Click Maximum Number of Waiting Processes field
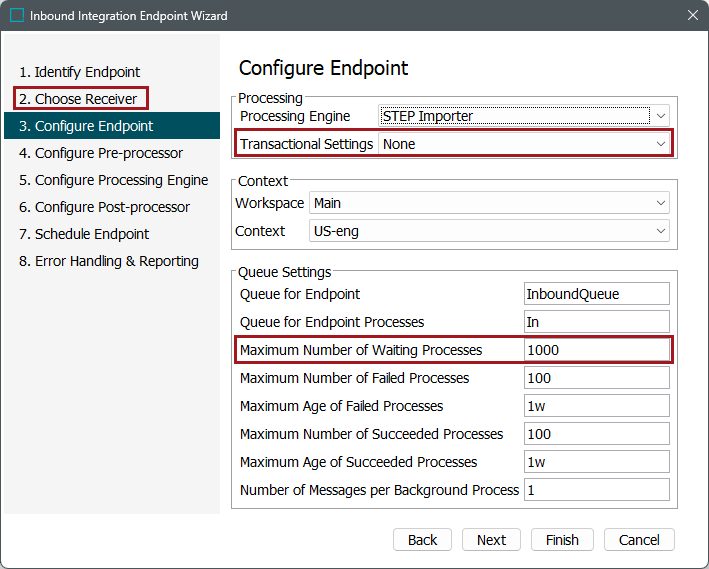Screen dimensions: 709x569 pyautogui.click(x=596, y=350)
